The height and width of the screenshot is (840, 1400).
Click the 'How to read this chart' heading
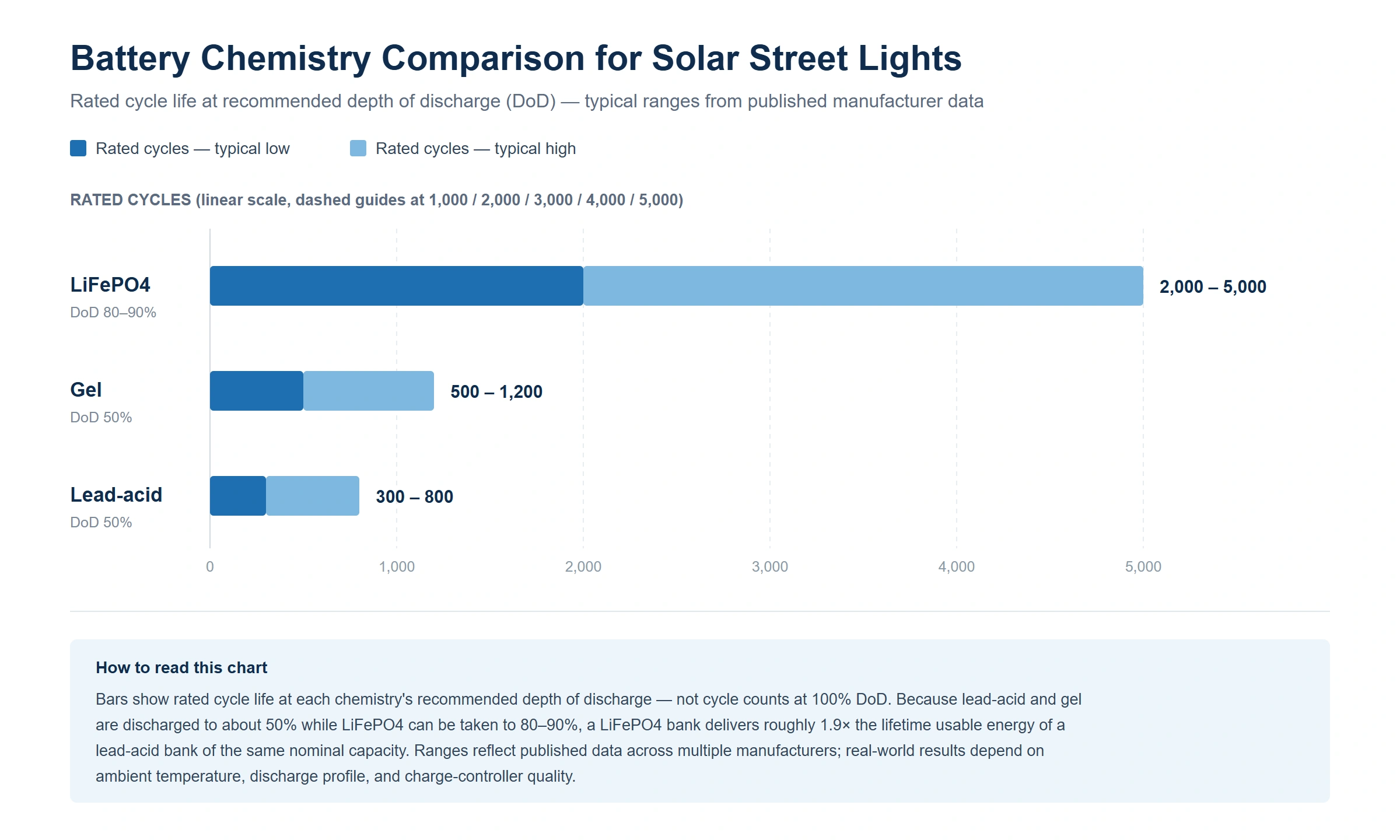click(181, 667)
